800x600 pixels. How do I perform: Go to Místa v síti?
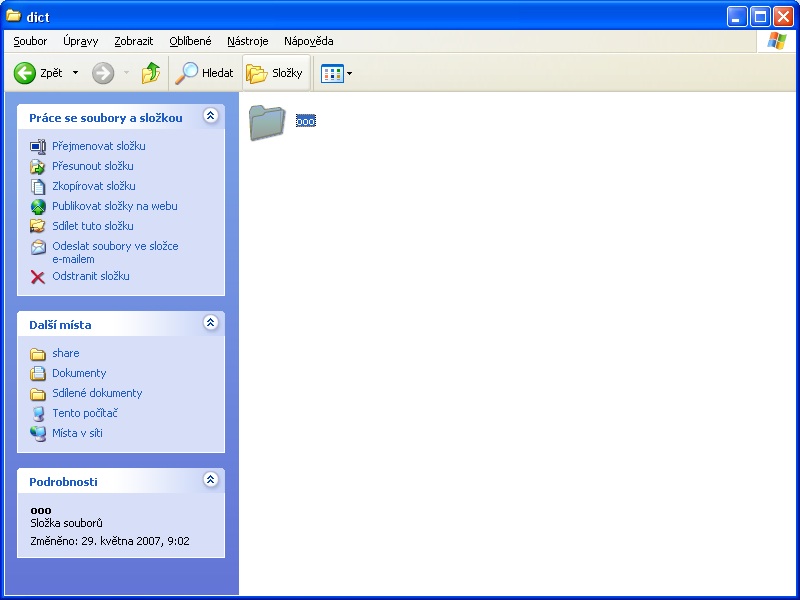click(77, 433)
